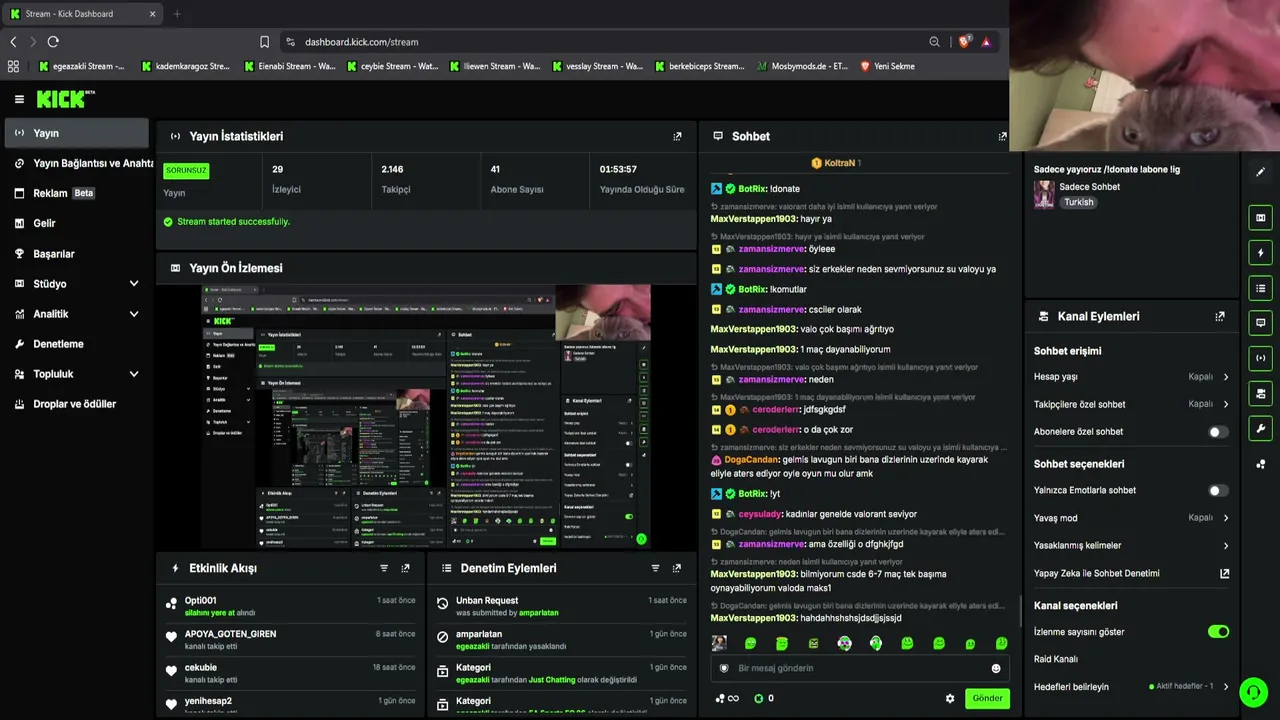This screenshot has width=1280, height=720.
Task: Click the stream preview icon in right sidebar
Action: (x=1260, y=217)
